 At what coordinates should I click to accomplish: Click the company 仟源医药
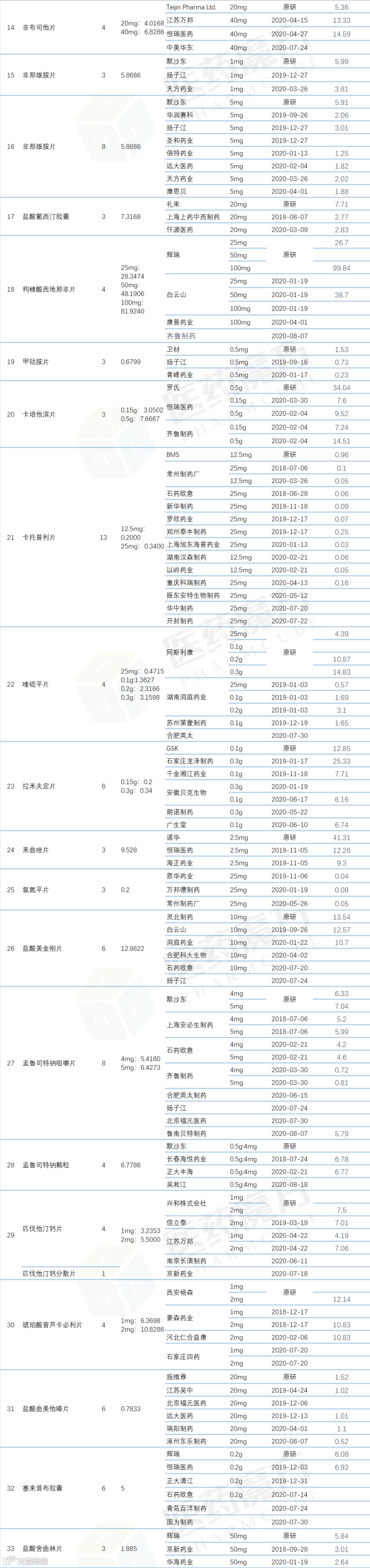coord(180,230)
